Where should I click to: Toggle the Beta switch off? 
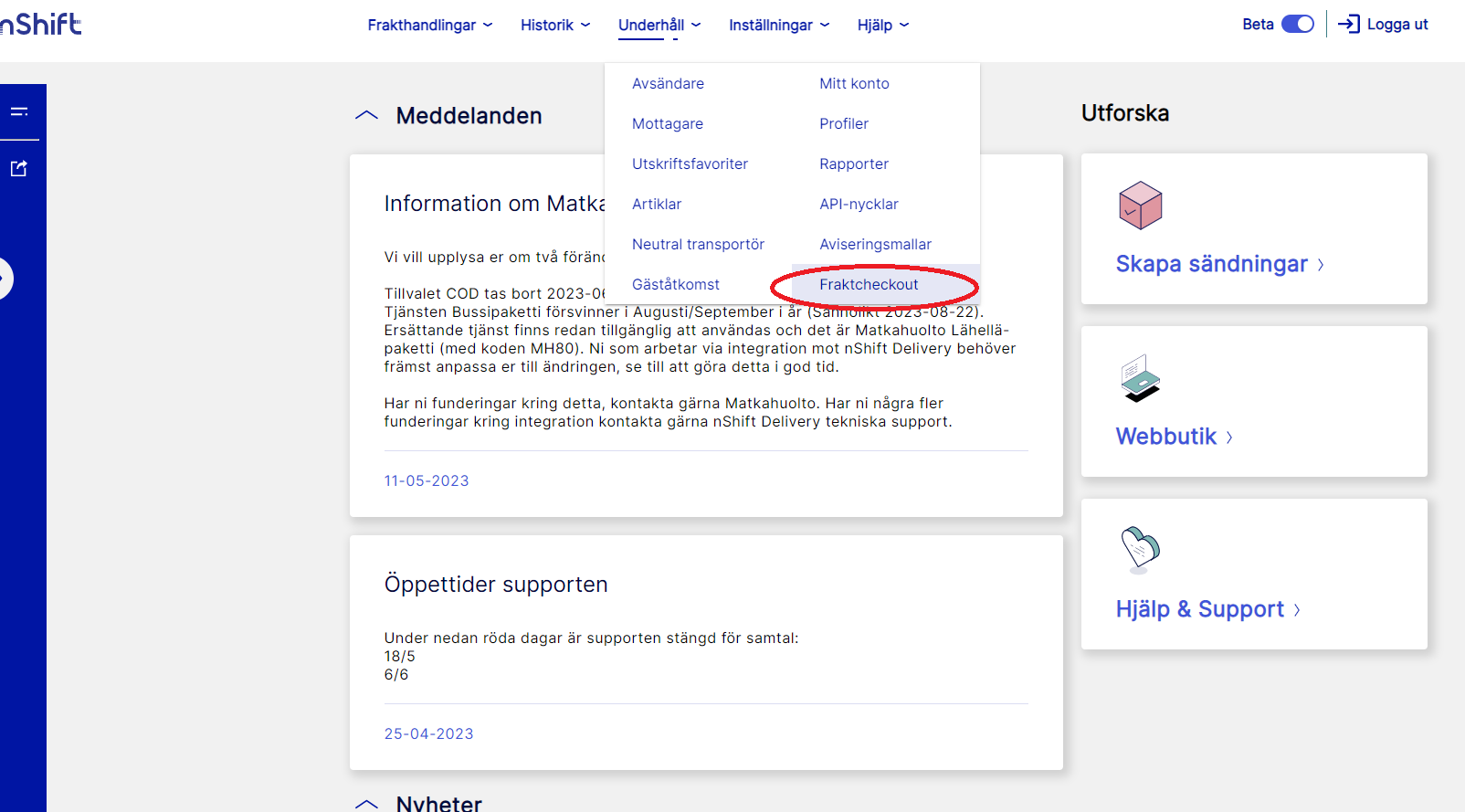1297,25
